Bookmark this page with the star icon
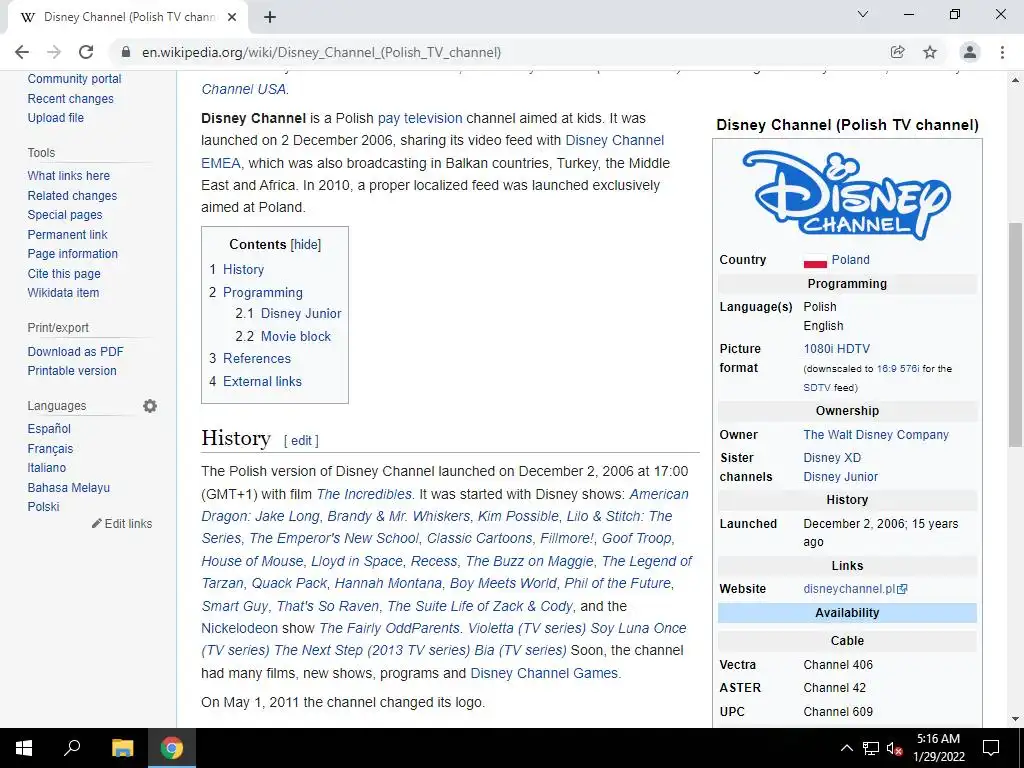The width and height of the screenshot is (1024, 768). (930, 52)
